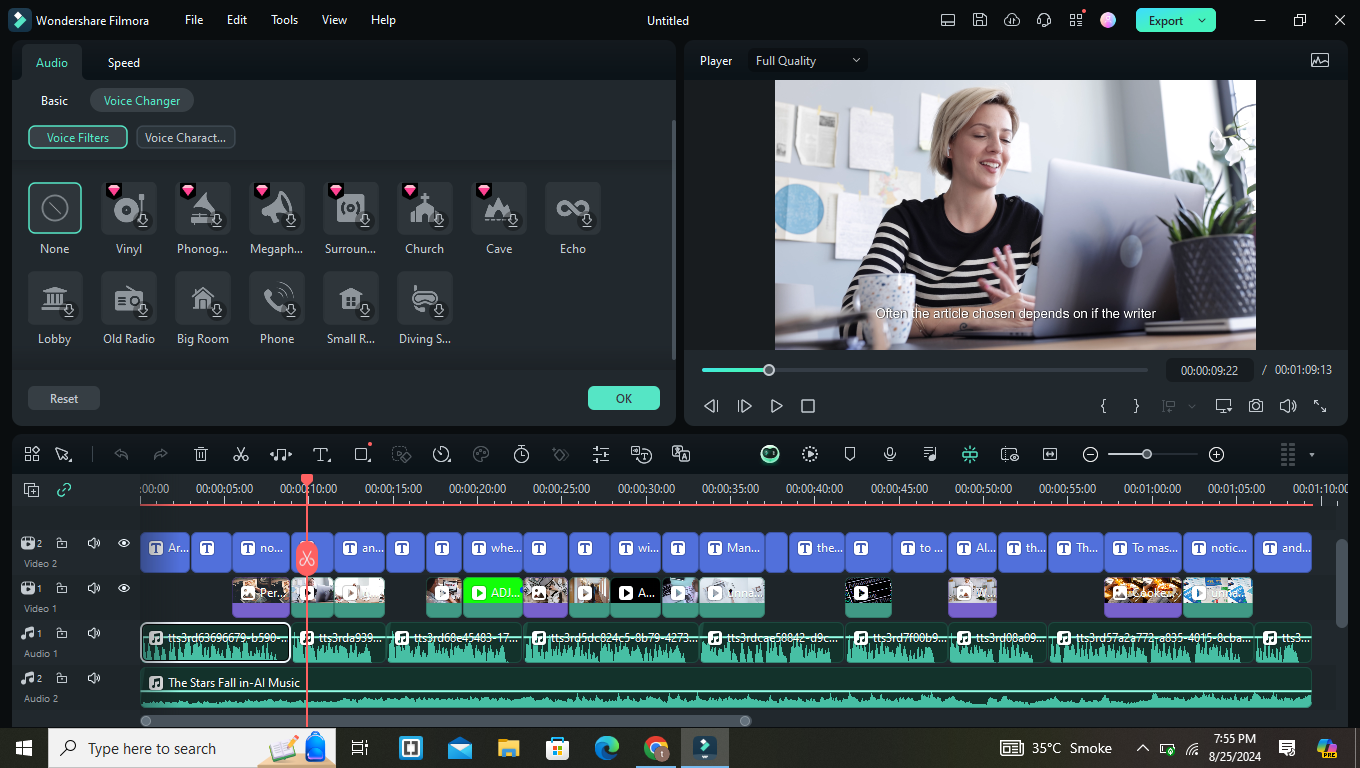Screen dimensions: 1360x768
Task: Toggle the link auto-ripple icon in timeline header
Action: (x=64, y=490)
